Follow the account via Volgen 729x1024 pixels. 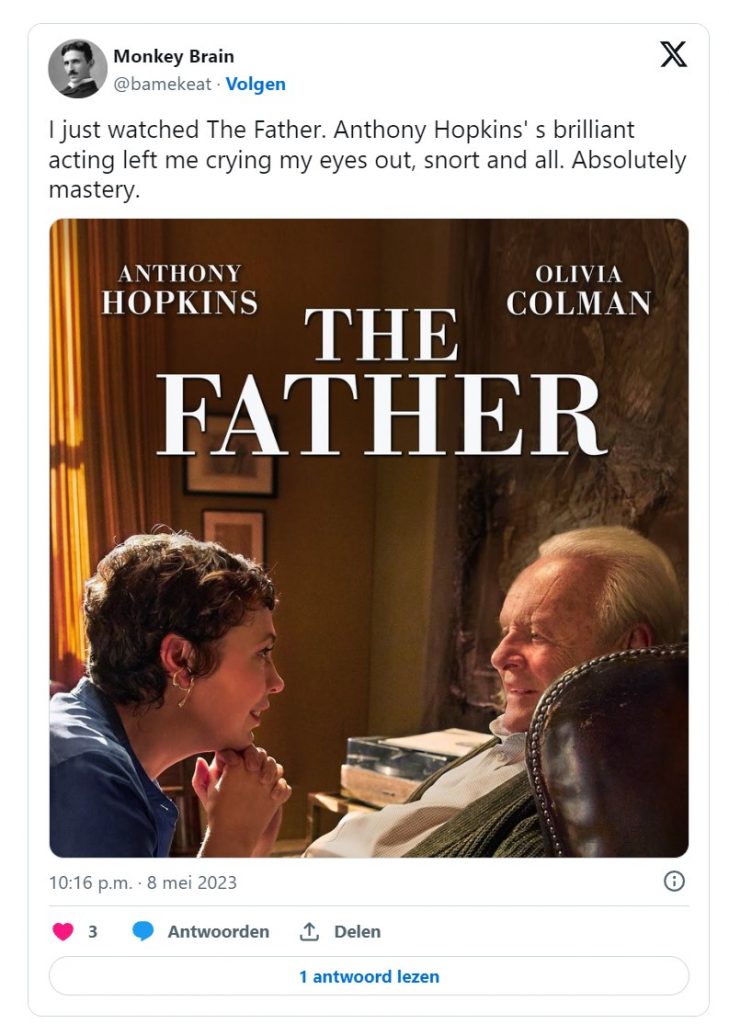pos(255,84)
